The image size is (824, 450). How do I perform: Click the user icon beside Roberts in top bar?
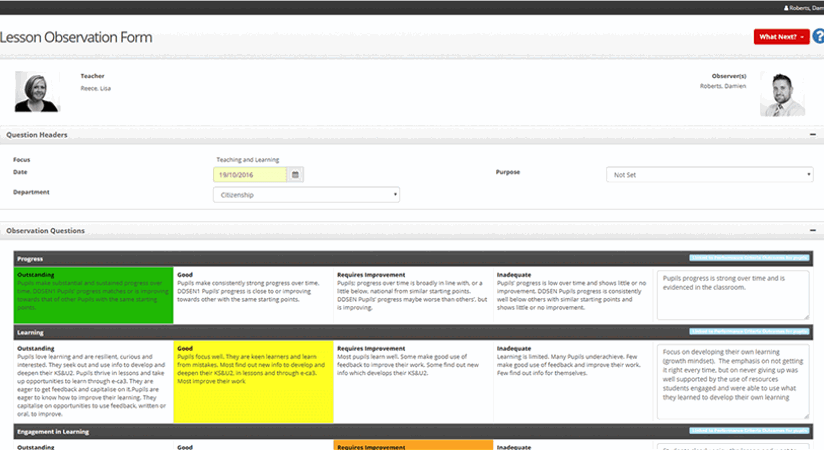(786, 8)
